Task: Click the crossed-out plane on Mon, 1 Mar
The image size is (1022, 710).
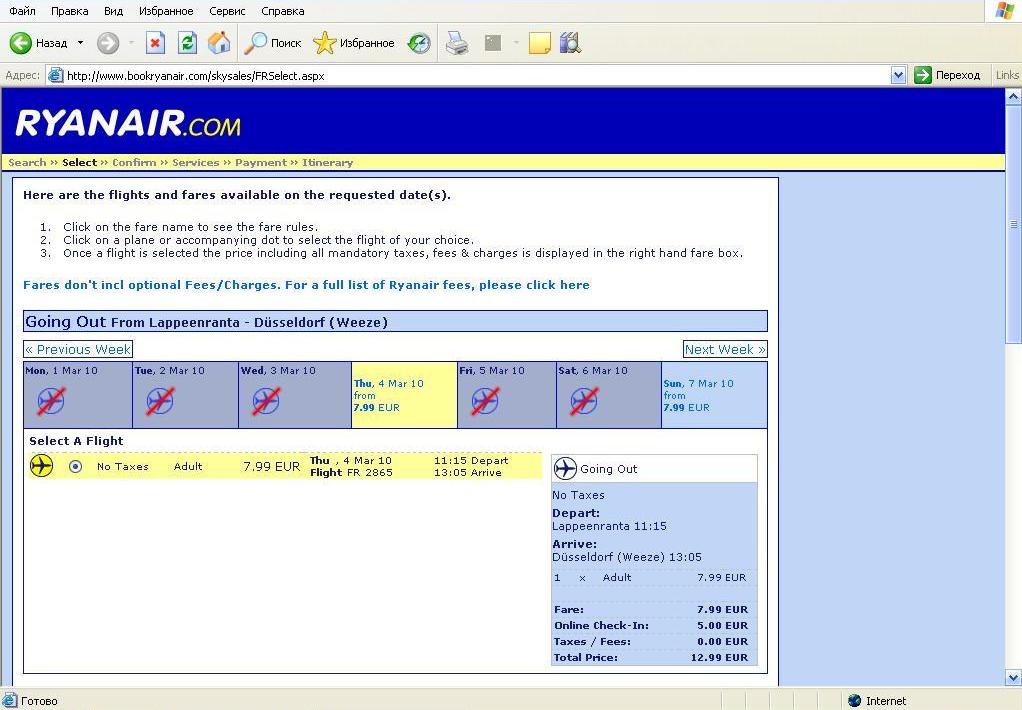Action: click(x=51, y=401)
